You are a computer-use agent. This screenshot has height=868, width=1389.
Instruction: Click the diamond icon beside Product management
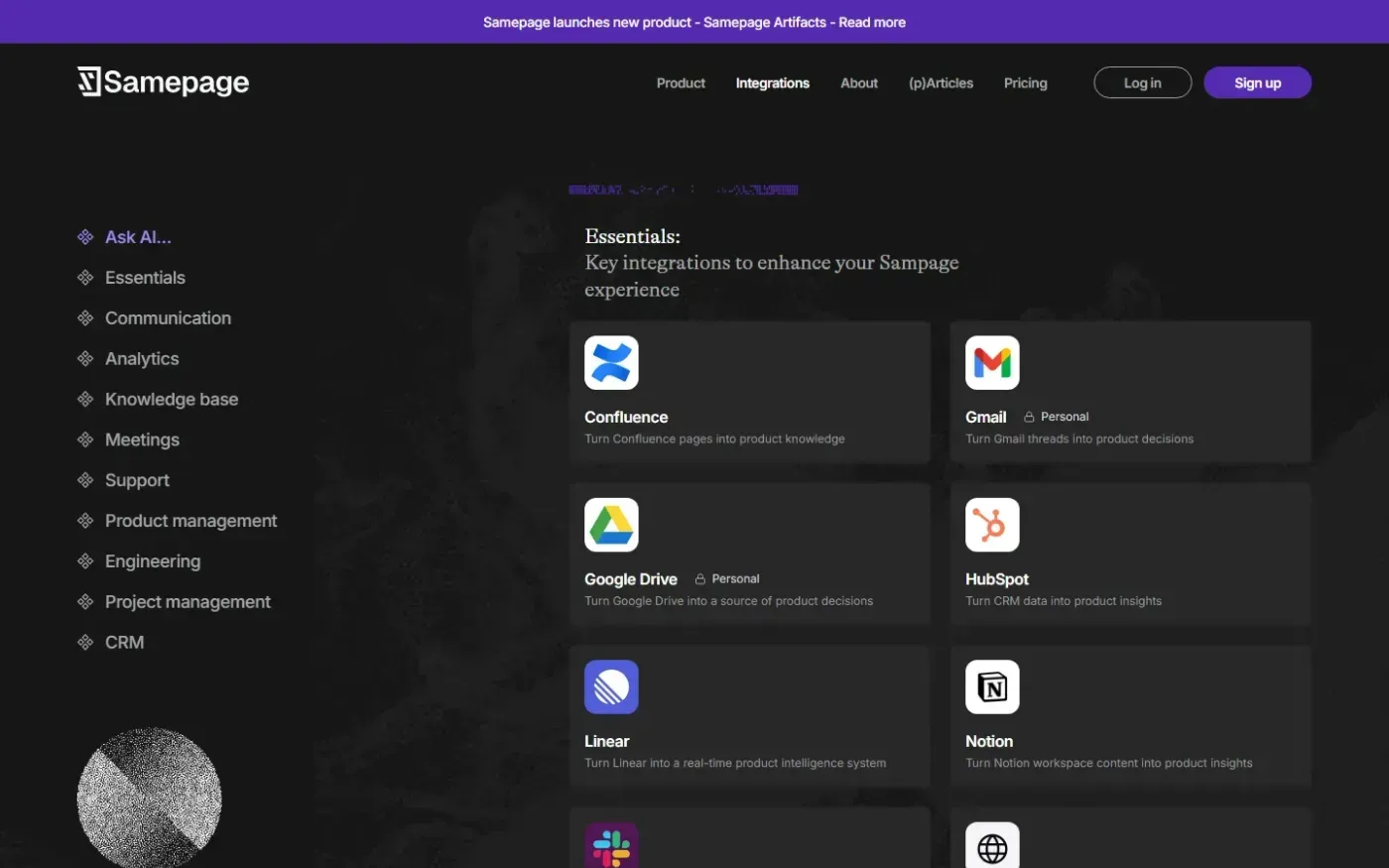pos(85,521)
